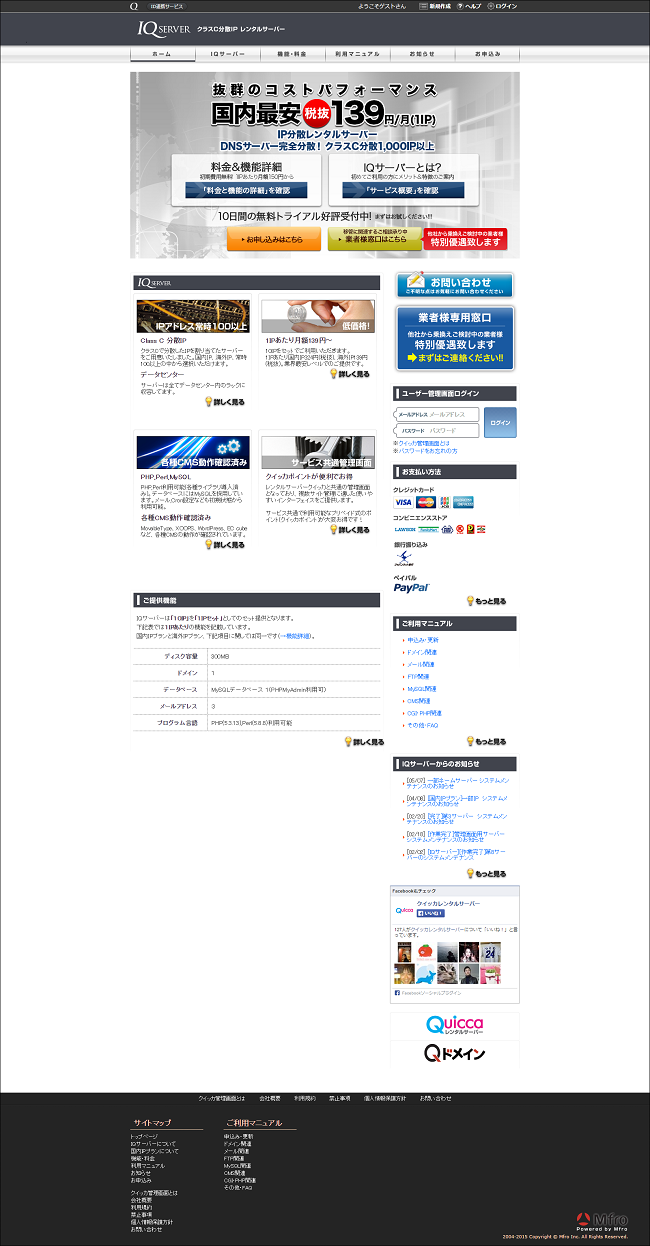Click the JCB card icon
The image size is (650, 1246).
coord(446,502)
